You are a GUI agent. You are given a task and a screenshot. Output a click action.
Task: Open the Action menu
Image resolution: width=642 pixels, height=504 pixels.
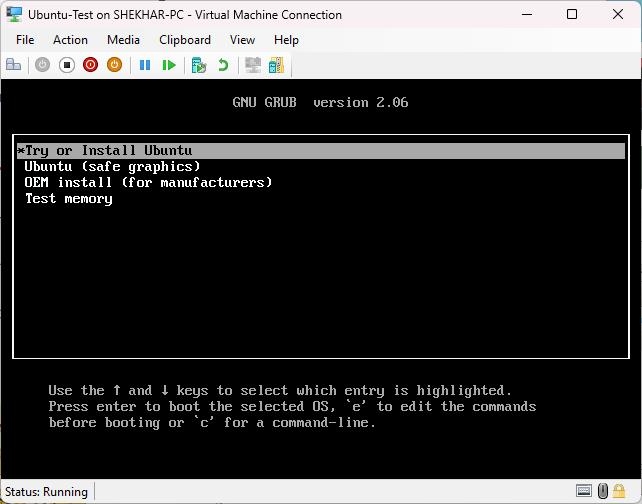70,40
